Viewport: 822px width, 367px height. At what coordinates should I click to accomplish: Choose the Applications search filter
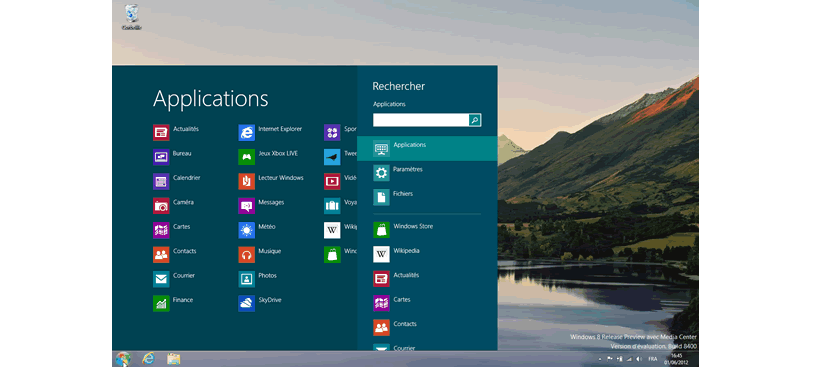pos(427,148)
